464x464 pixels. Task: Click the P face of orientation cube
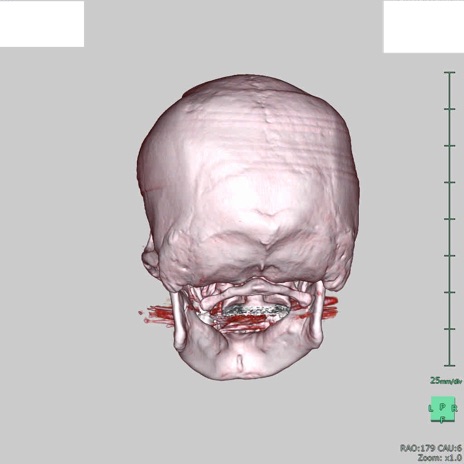pos(443,407)
